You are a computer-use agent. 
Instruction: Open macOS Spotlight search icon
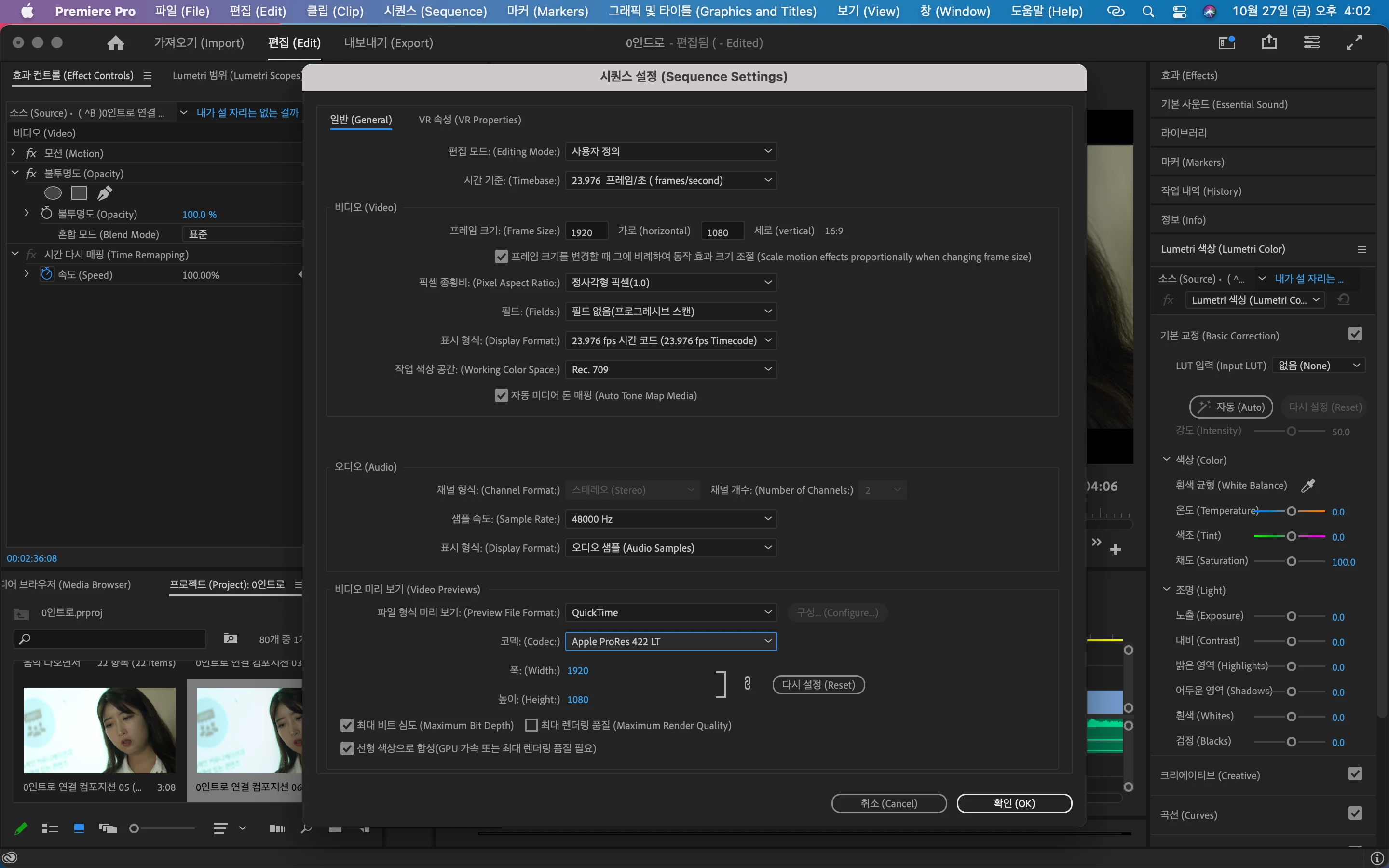point(1148,12)
